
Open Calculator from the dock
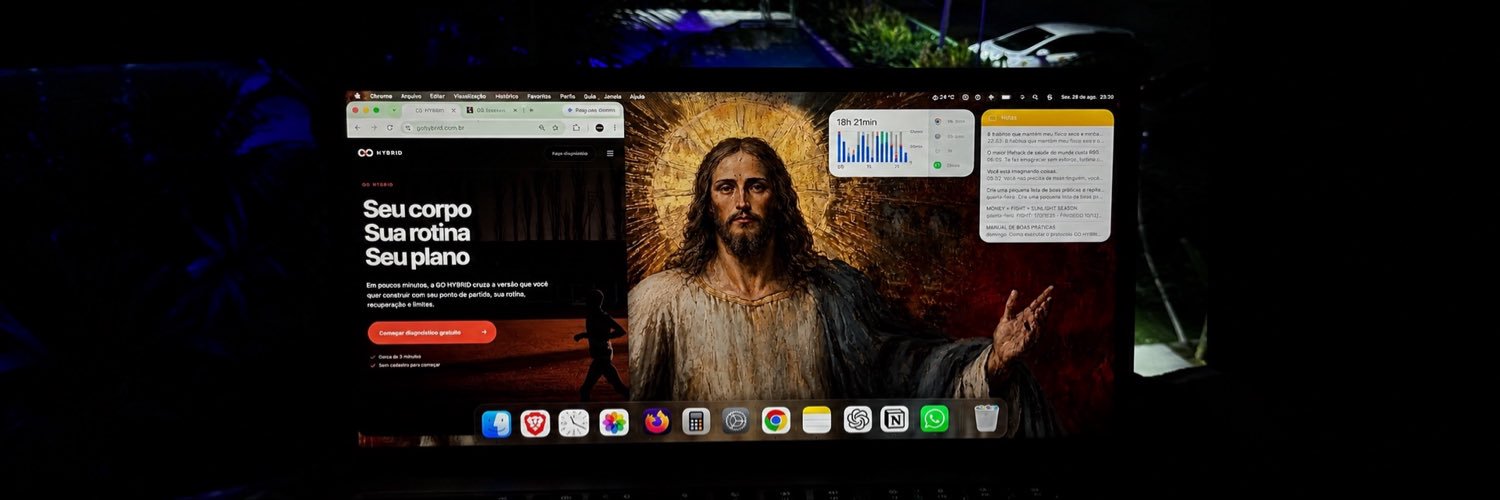696,421
